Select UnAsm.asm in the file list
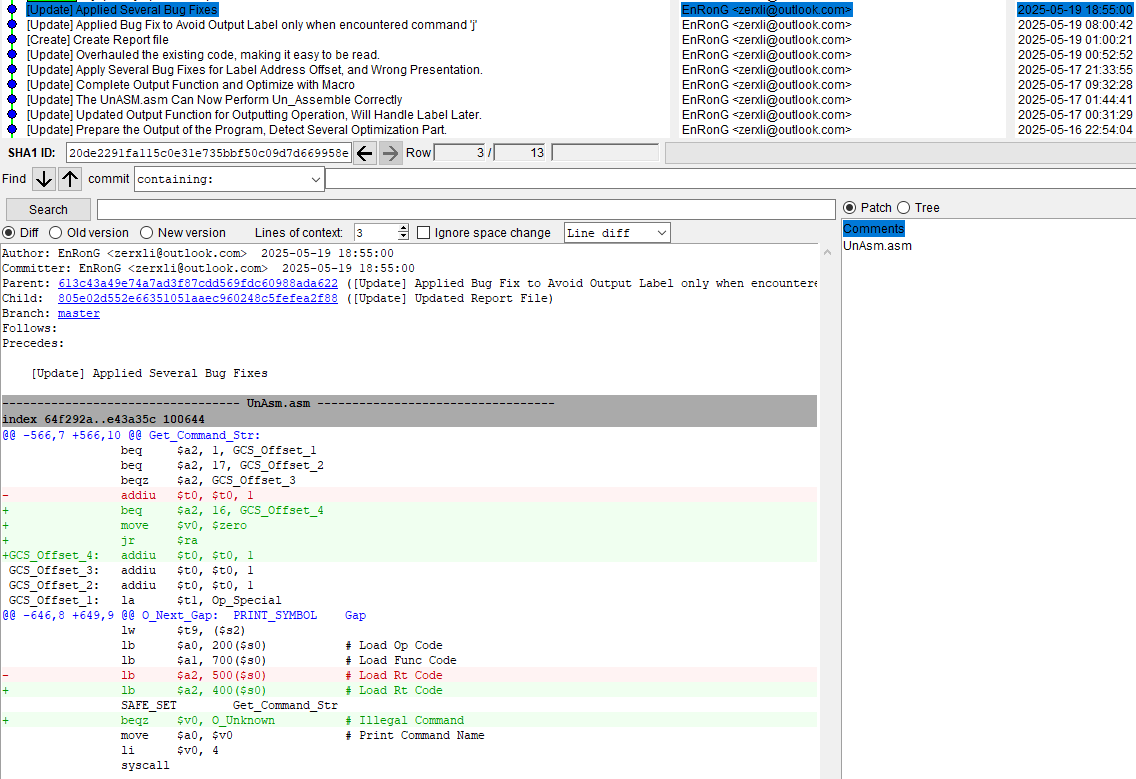This screenshot has width=1136, height=779. coord(877,246)
